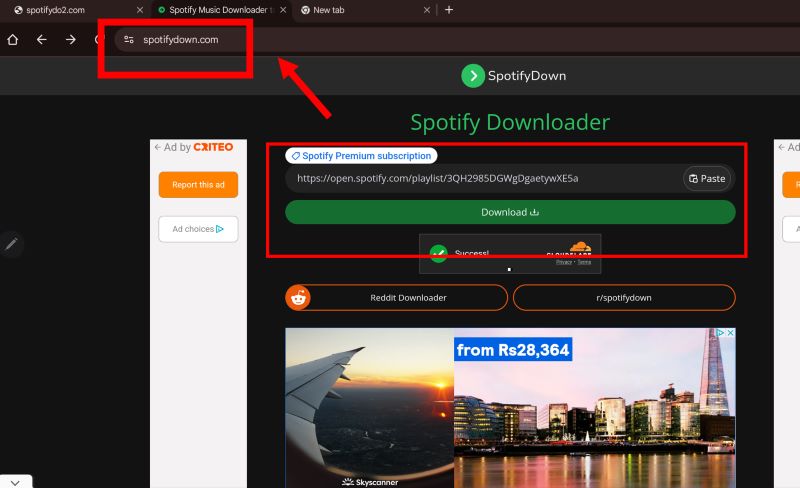The image size is (800, 488).
Task: Switch to the spotifydo2.com tab
Action: point(55,10)
